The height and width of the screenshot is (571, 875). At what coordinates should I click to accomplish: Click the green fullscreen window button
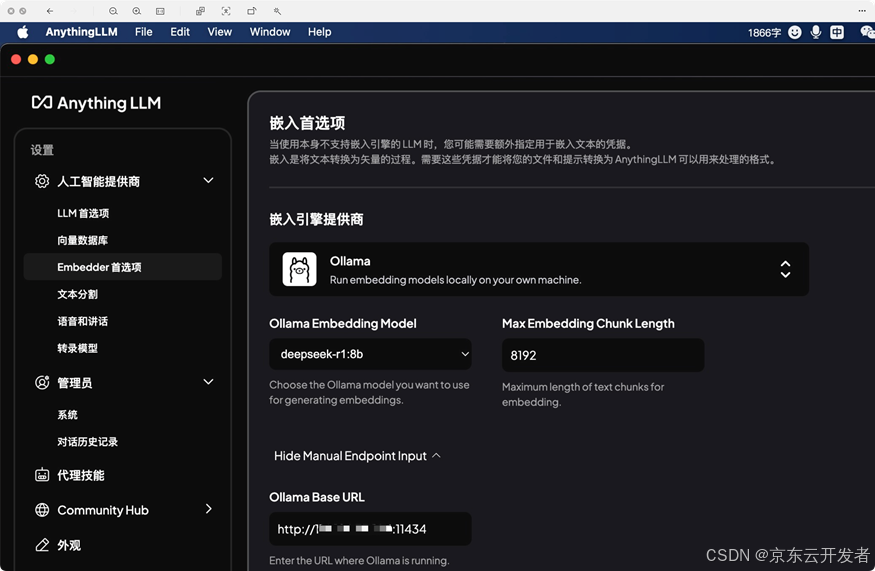coord(50,59)
